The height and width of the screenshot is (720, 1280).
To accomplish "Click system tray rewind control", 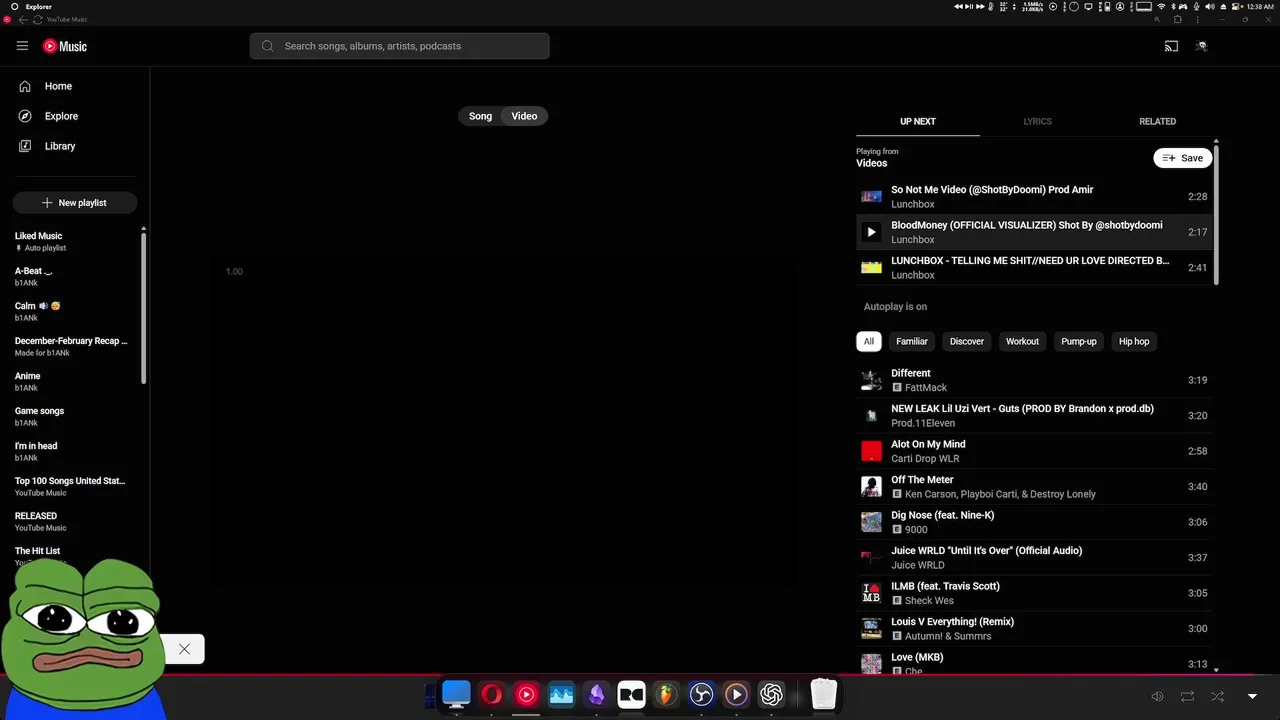I will pos(958,6).
